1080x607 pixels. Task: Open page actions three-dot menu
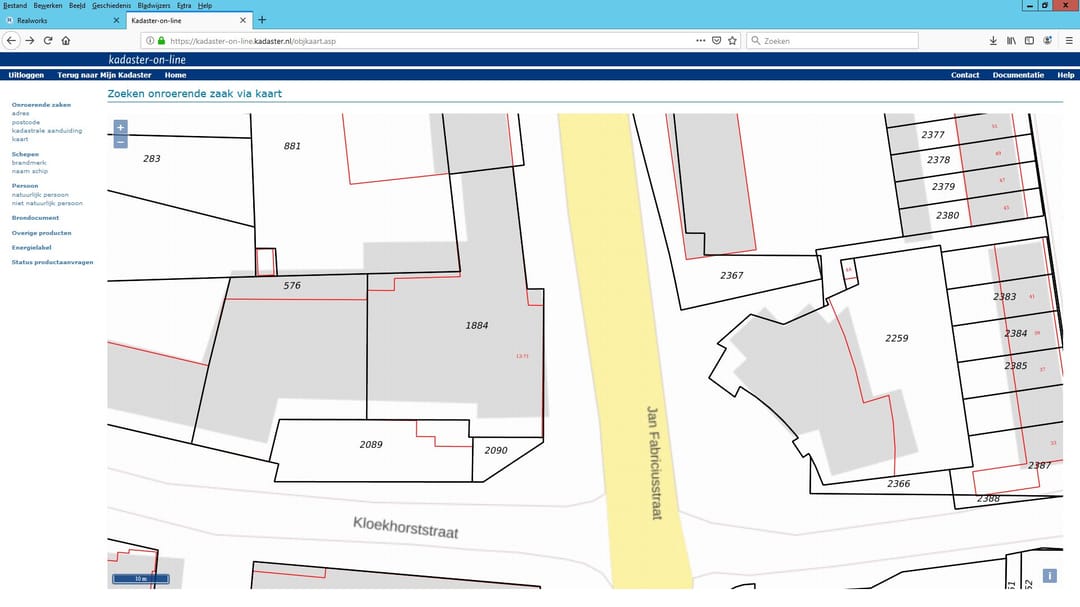pos(700,41)
